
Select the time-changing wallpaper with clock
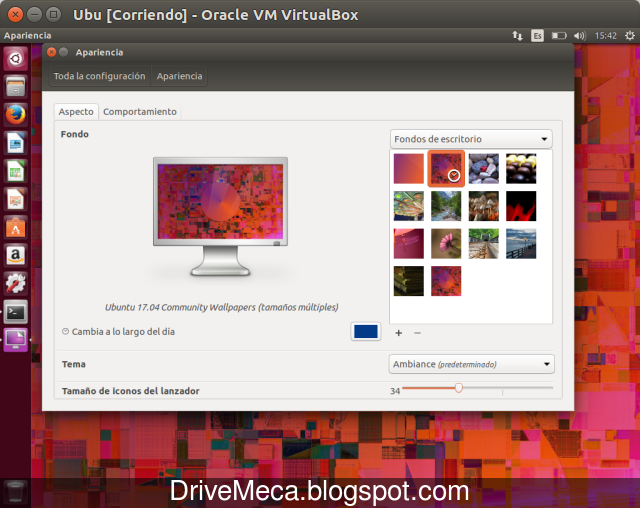tap(446, 169)
